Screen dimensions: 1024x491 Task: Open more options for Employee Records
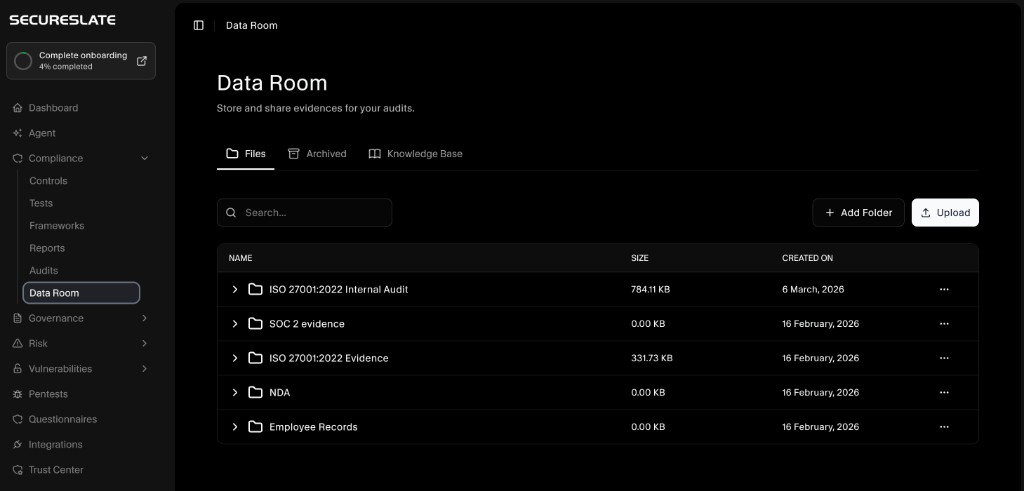[944, 427]
